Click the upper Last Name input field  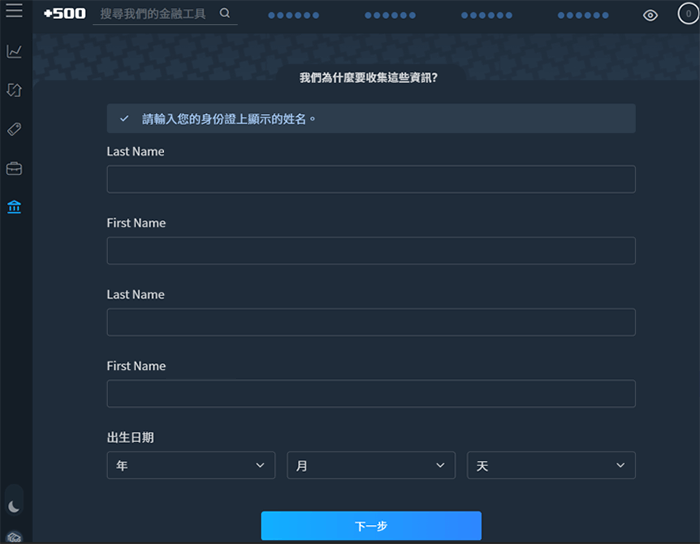(371, 179)
